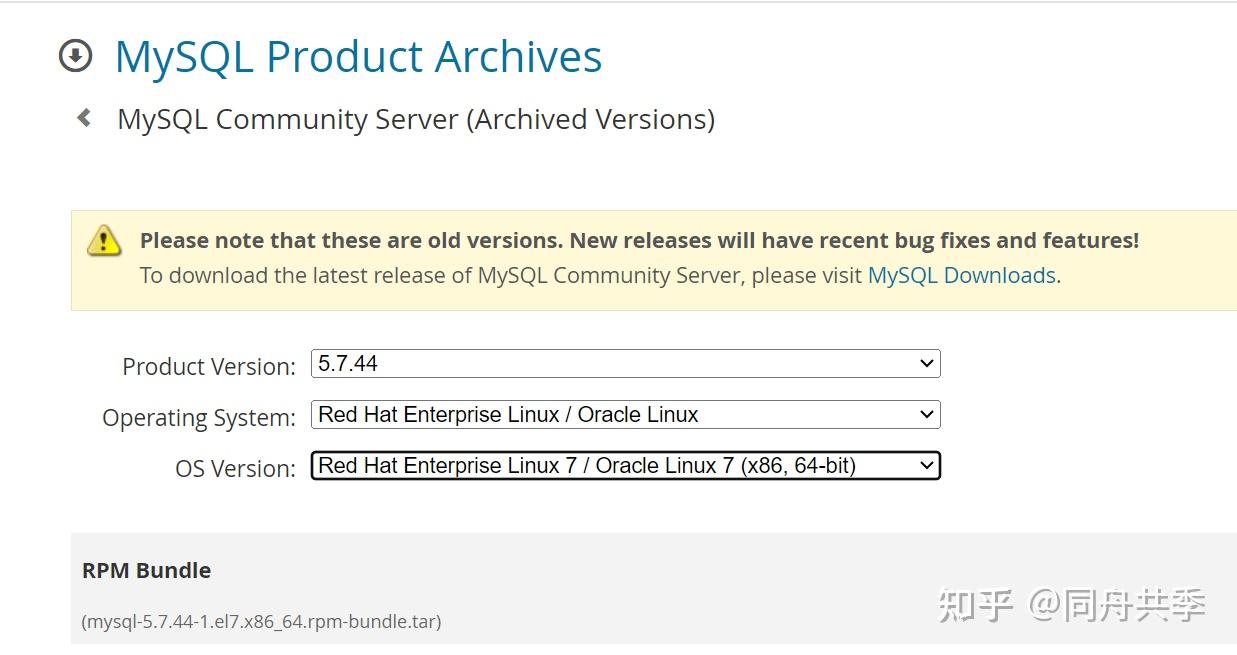The height and width of the screenshot is (655, 1237).
Task: Click the Product Version label
Action: point(209,366)
